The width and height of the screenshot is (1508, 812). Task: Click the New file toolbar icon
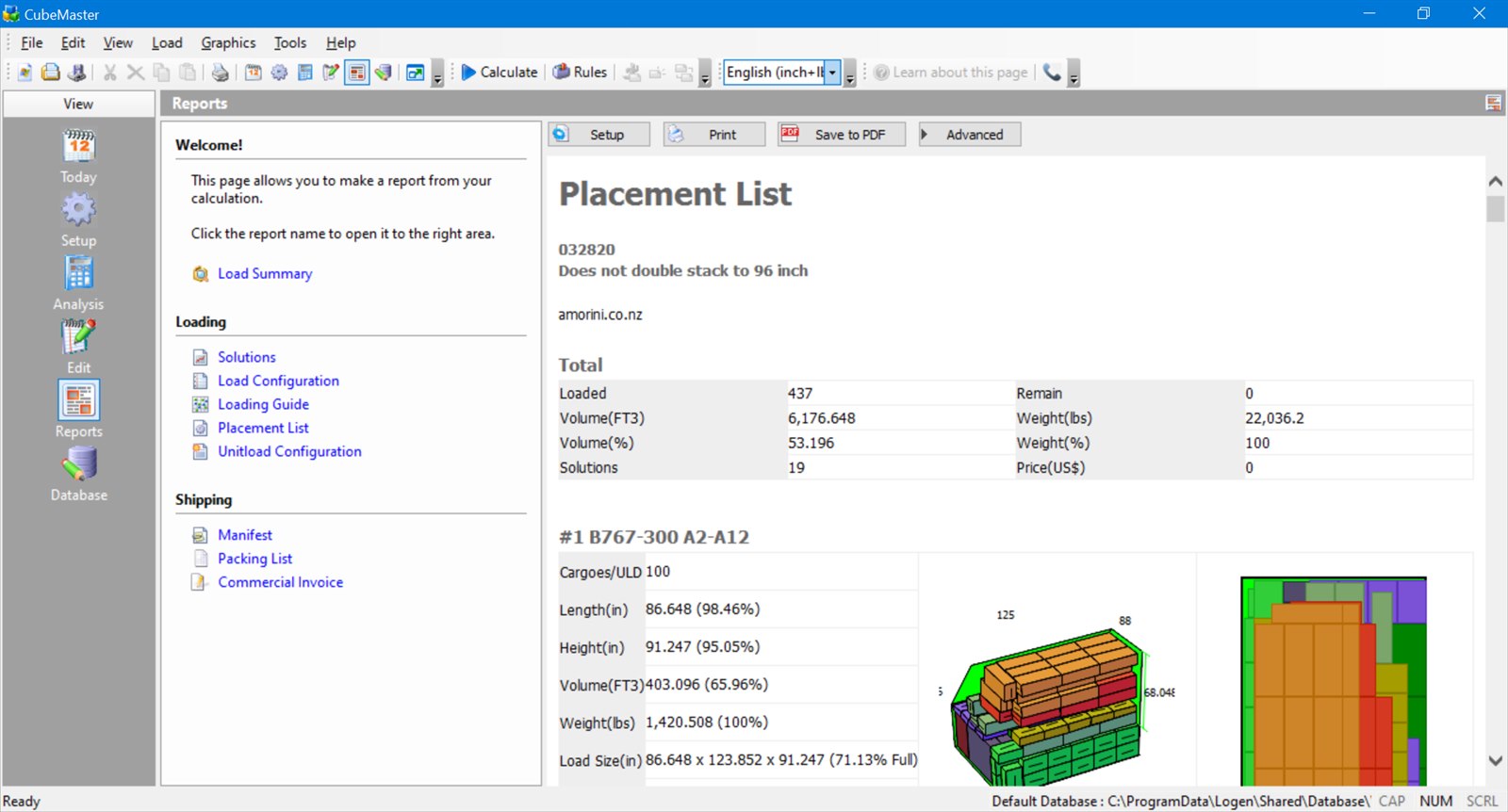pos(25,73)
